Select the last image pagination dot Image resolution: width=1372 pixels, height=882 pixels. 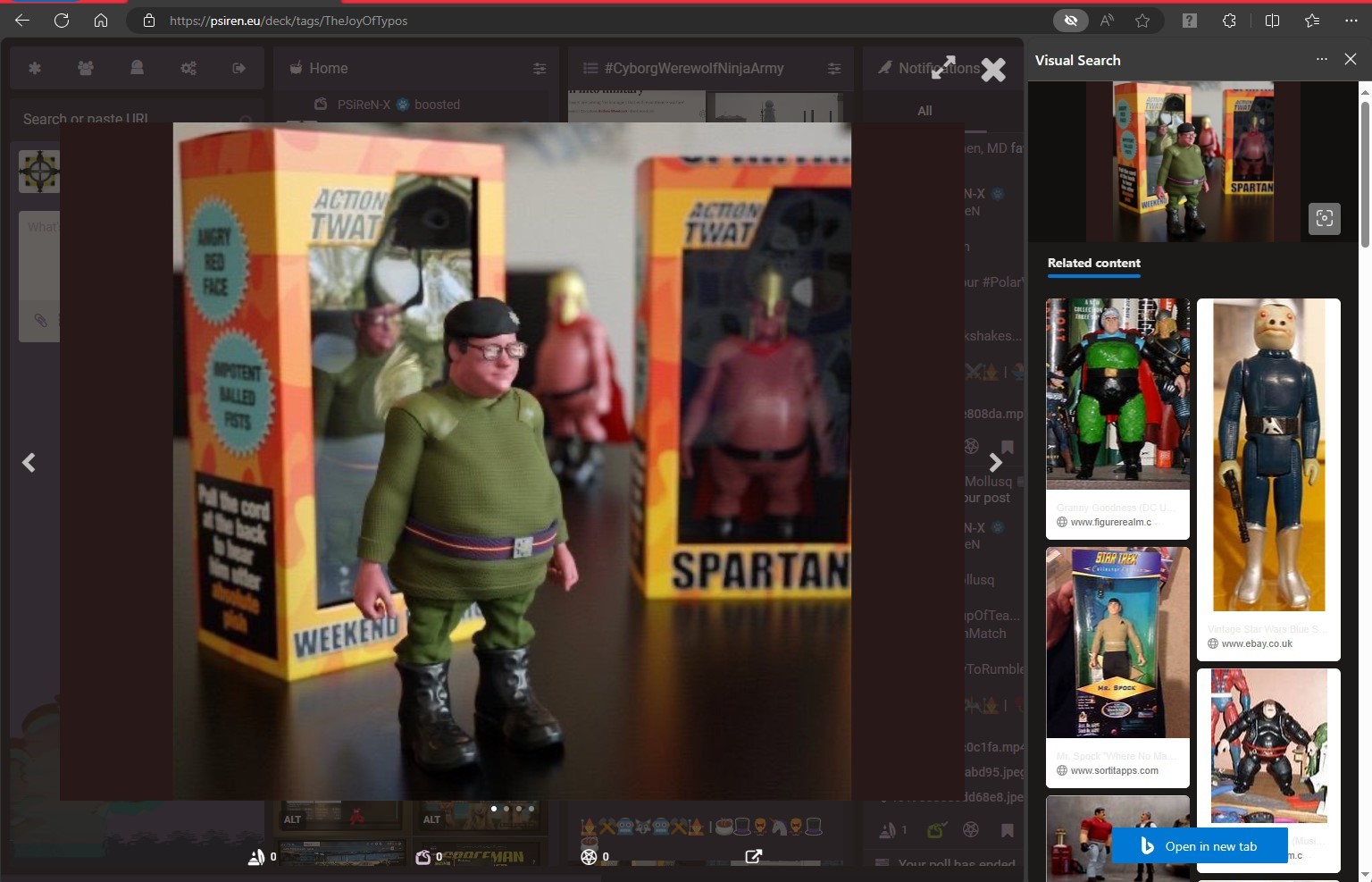click(531, 809)
